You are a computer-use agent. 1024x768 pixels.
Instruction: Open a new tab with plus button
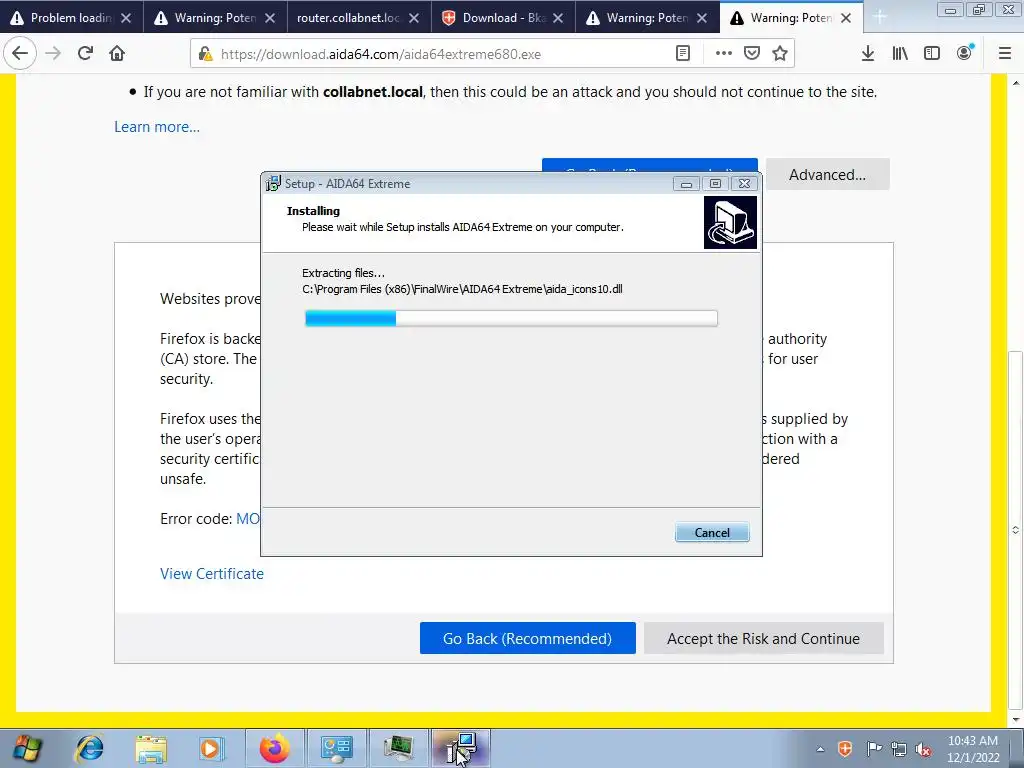click(x=880, y=18)
